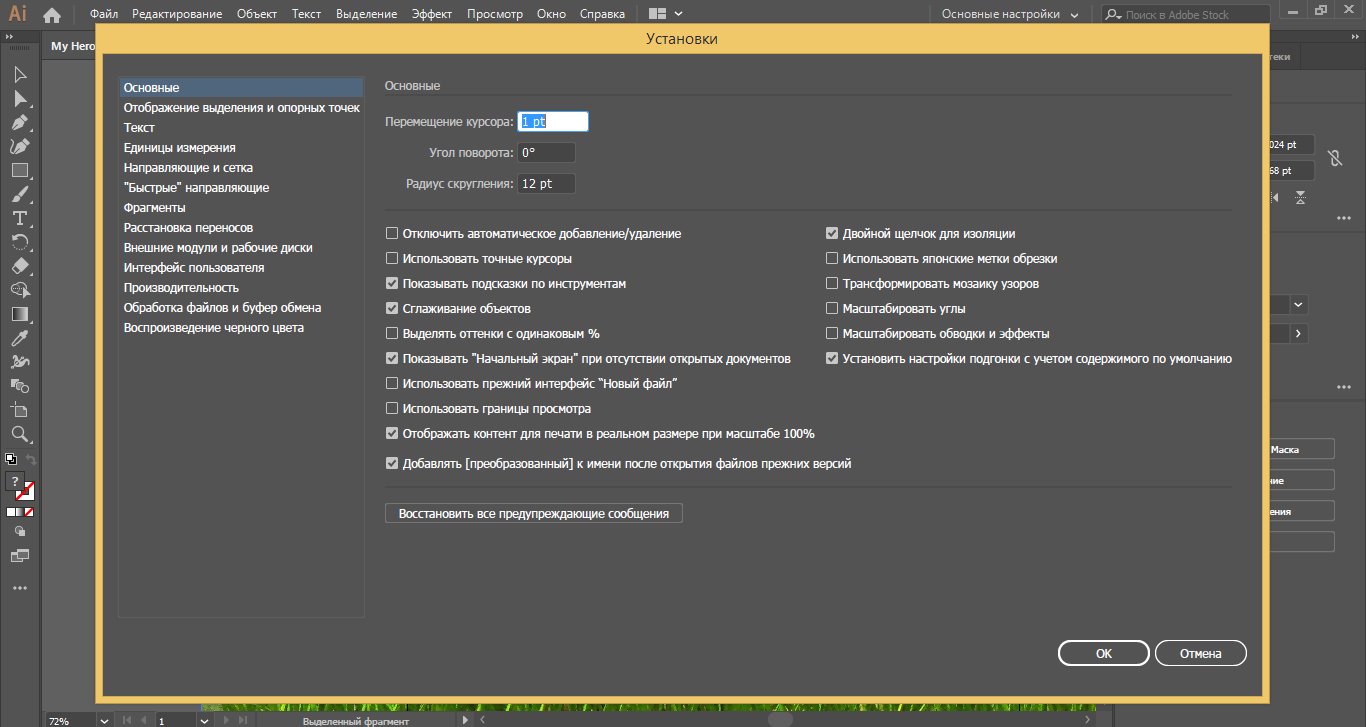Select the Pen tool
The image size is (1366, 727).
(x=19, y=123)
